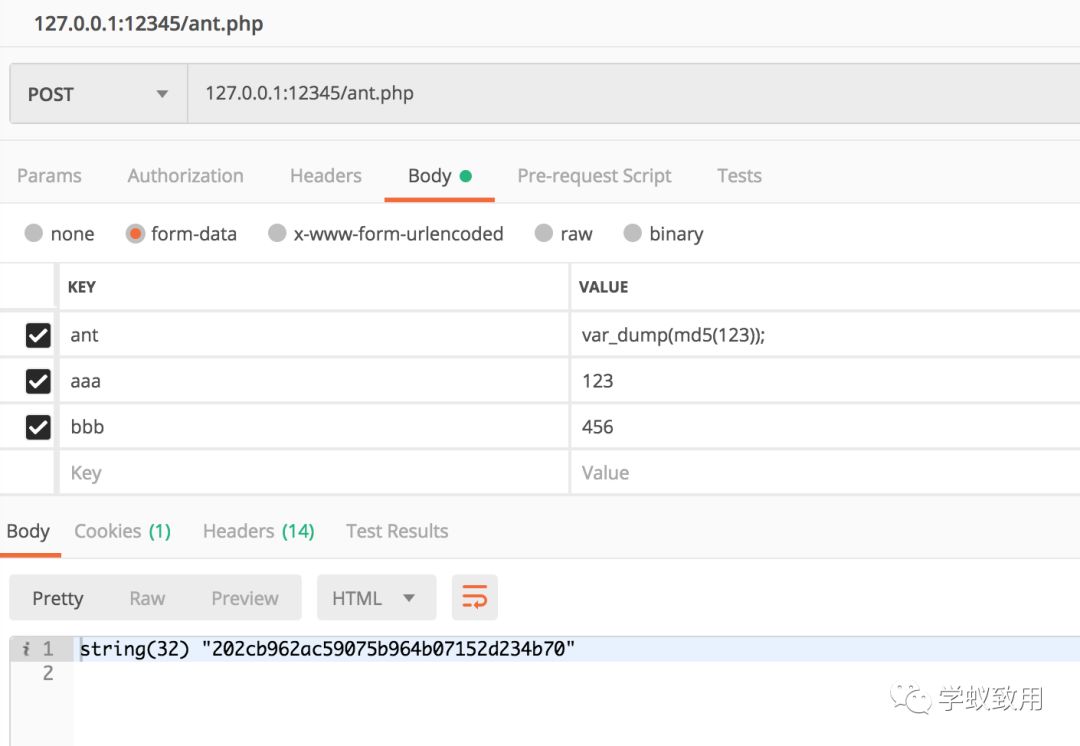Click the string(32) response line

[327, 649]
